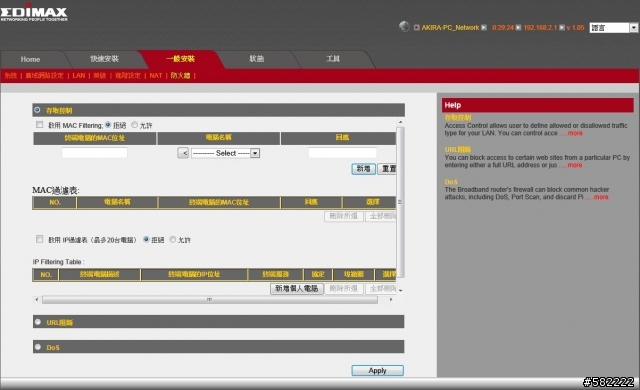Select the DoS section radio button
Screen dimensions: 640x390
(x=38, y=347)
